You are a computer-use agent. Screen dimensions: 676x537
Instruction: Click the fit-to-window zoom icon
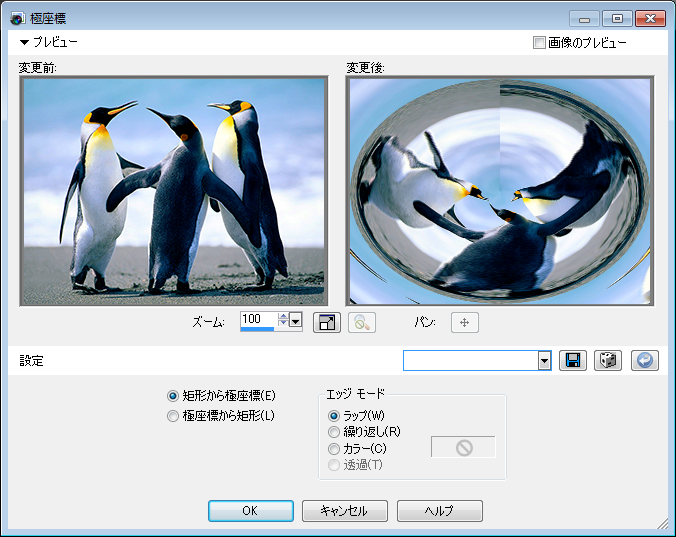[327, 322]
